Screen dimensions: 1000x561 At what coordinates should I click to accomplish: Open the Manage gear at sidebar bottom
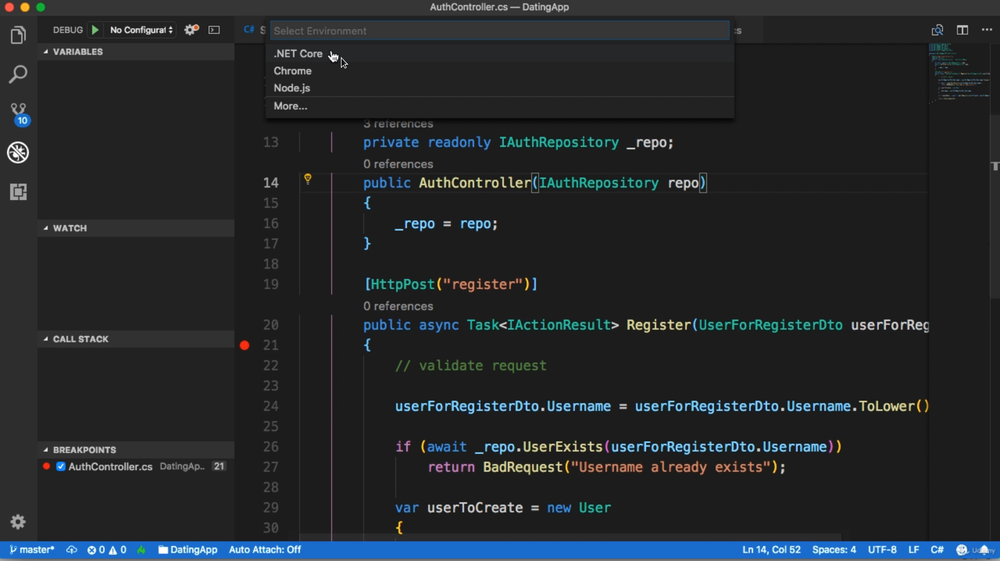18,521
